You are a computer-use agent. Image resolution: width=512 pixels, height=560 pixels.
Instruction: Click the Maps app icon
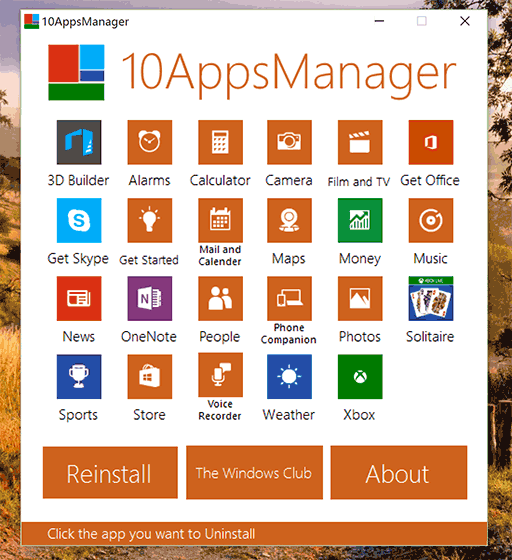click(x=289, y=220)
